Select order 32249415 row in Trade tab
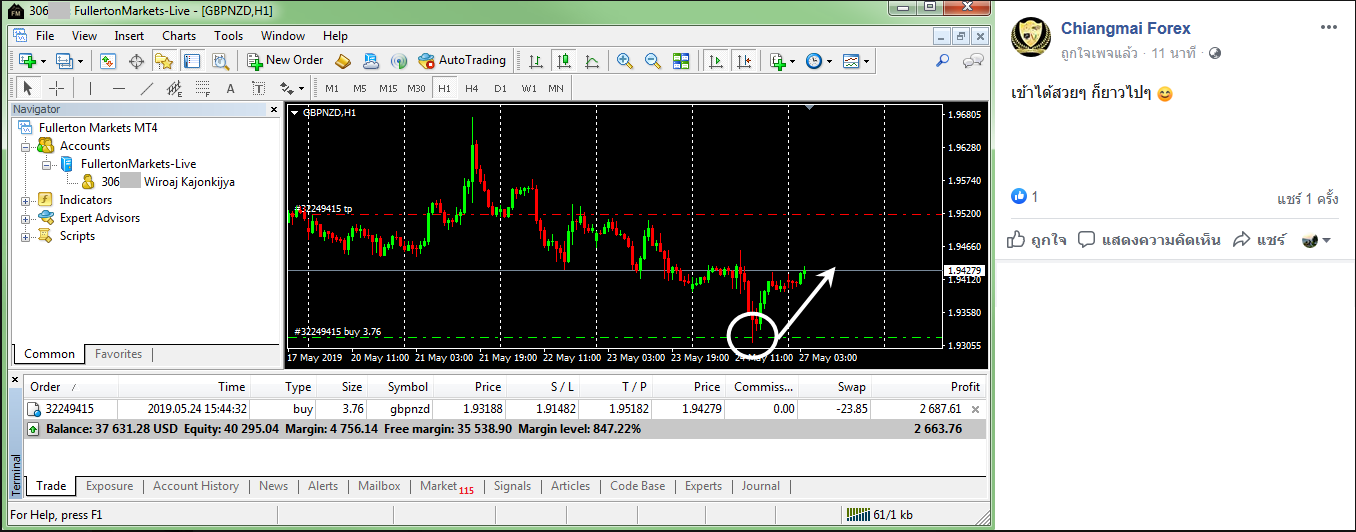 coord(504,409)
